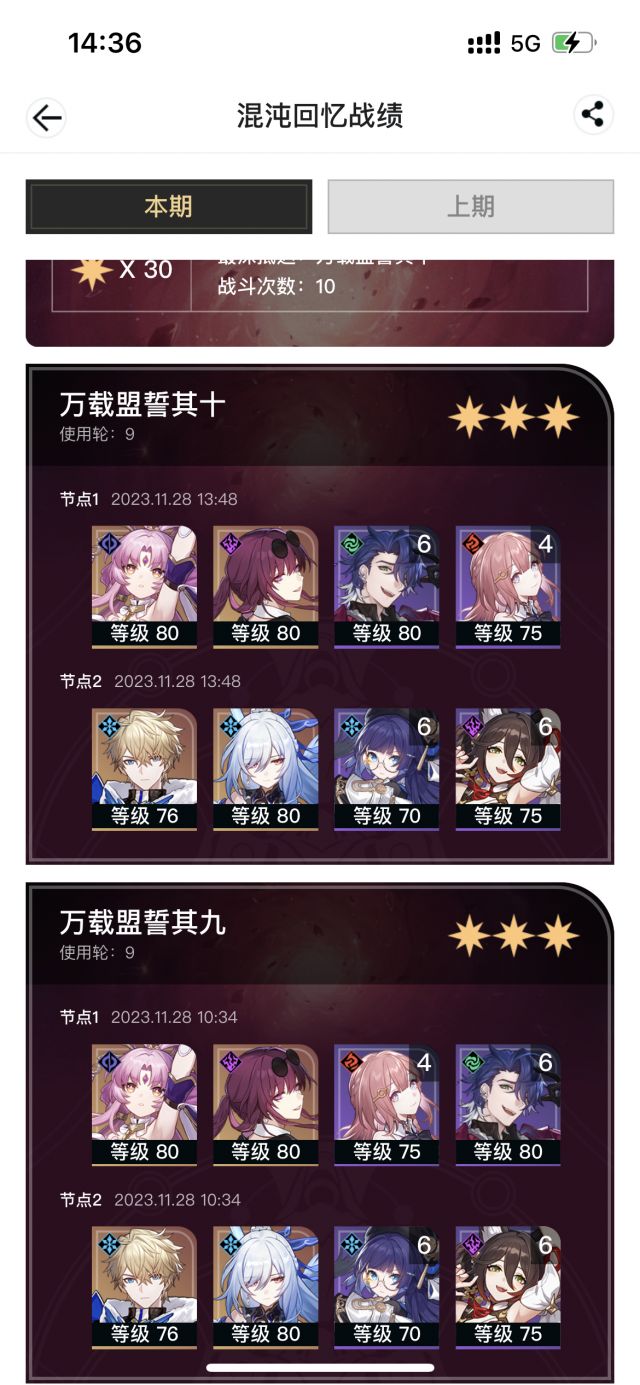
Task: Tap the blond level 76 character in 万载盟誓其十 节点2
Action: click(144, 770)
